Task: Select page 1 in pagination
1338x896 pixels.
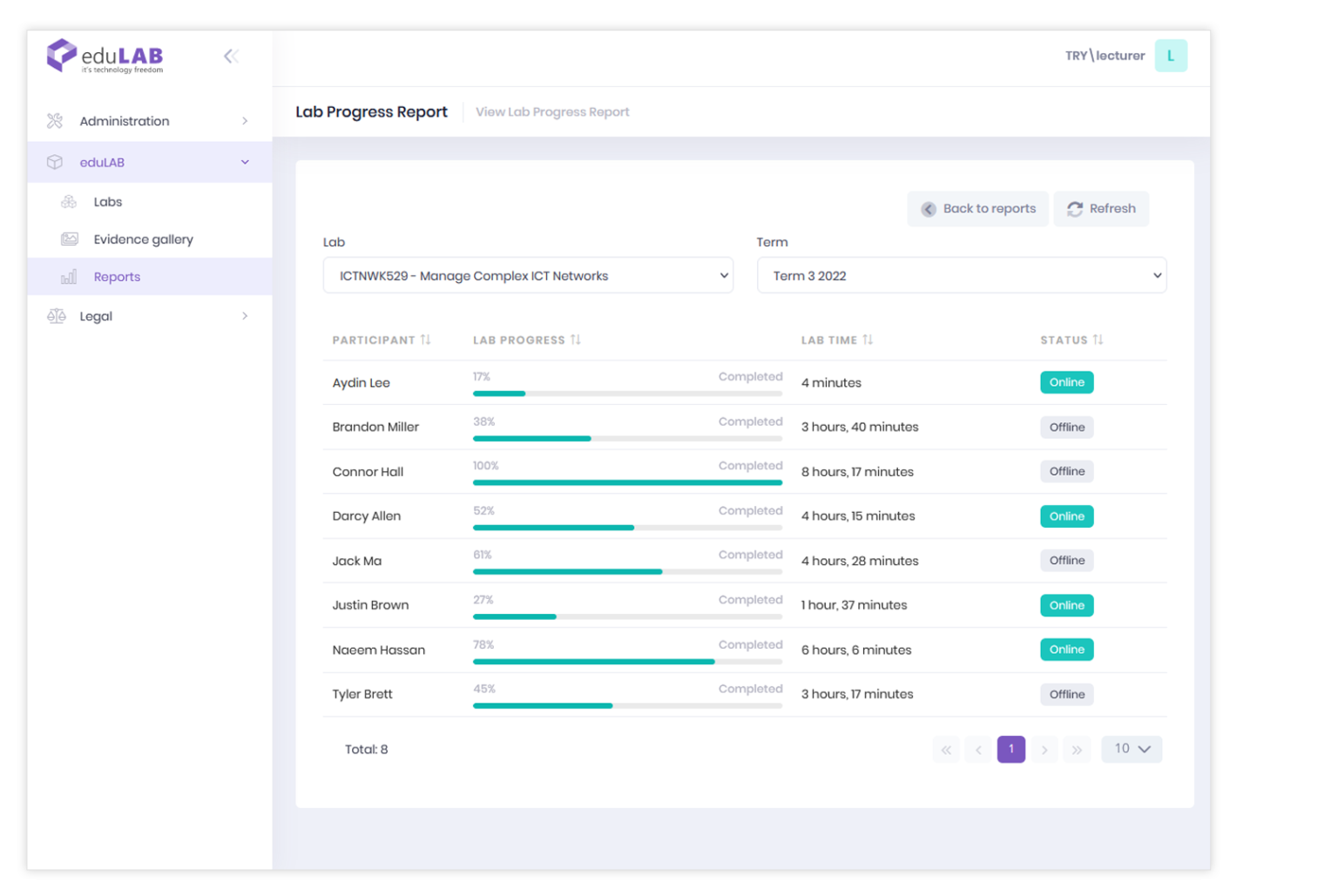Action: tap(1010, 749)
